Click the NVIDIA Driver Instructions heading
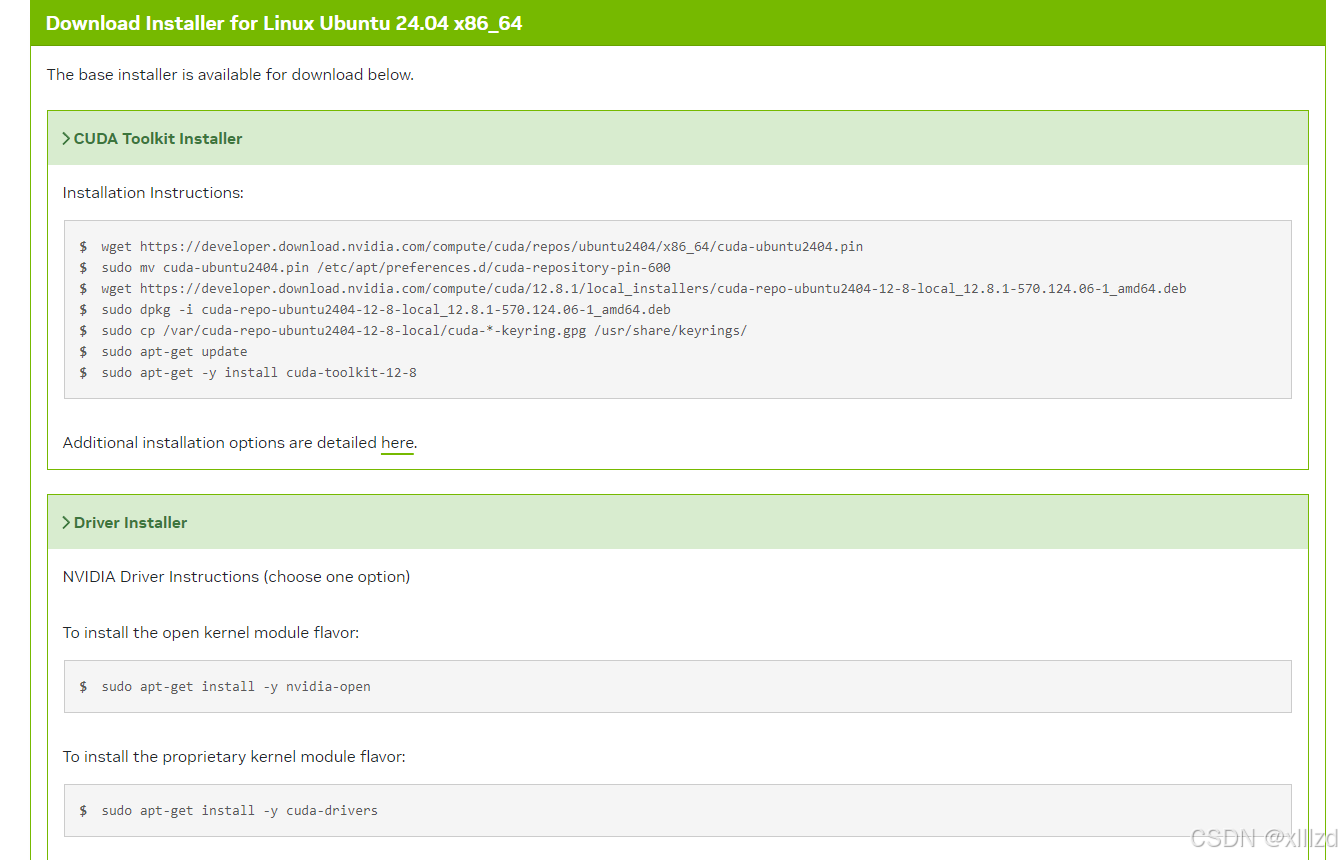 (x=236, y=576)
